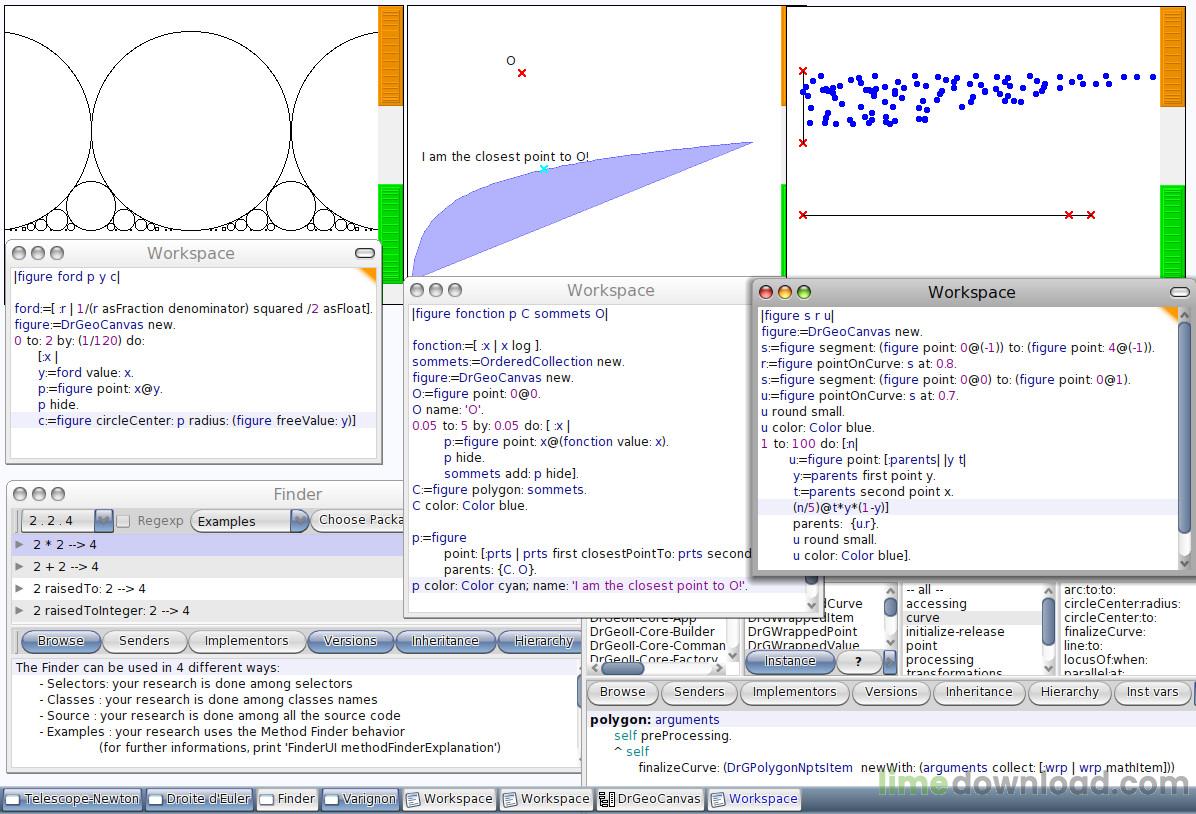Viewport: 1196px width, 814px height.
Task: Expand the '2 * 2 --> 4' result row
Action: (x=20, y=545)
